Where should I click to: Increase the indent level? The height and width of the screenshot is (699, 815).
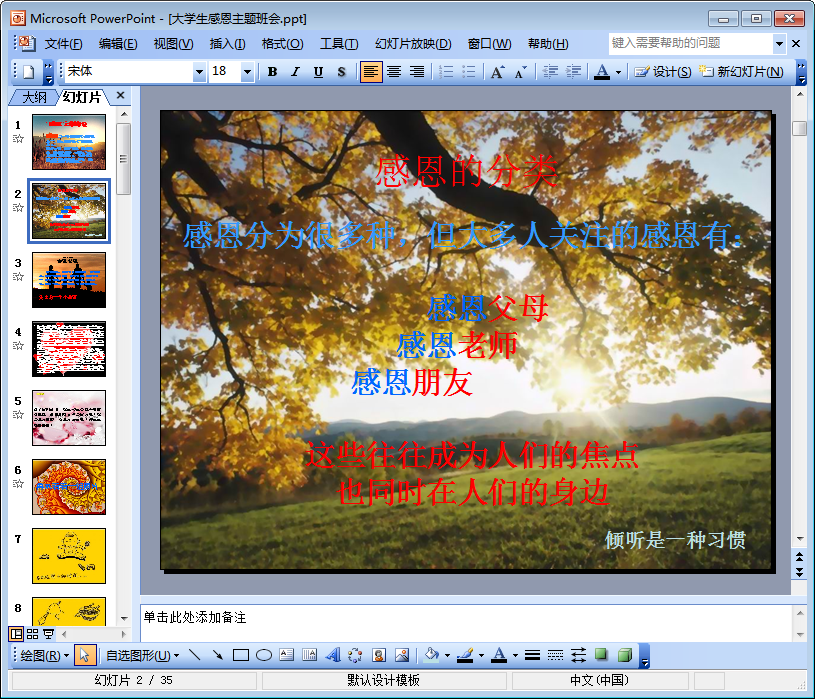(x=573, y=72)
